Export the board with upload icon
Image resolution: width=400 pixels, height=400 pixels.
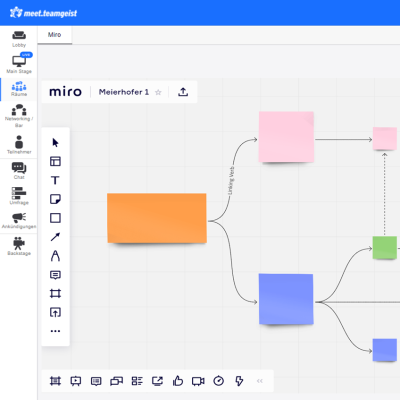point(183,92)
